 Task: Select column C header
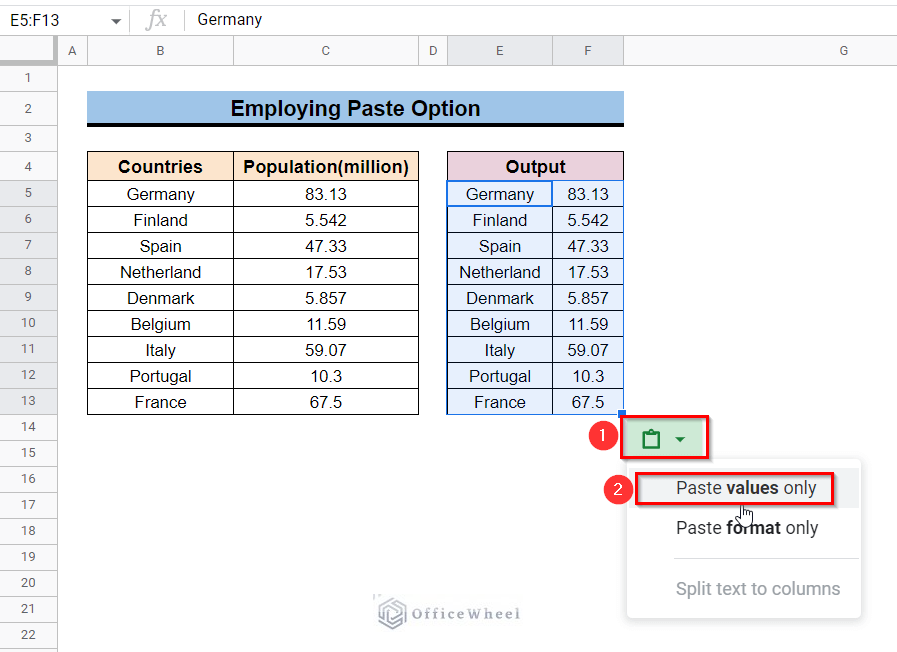click(x=326, y=50)
